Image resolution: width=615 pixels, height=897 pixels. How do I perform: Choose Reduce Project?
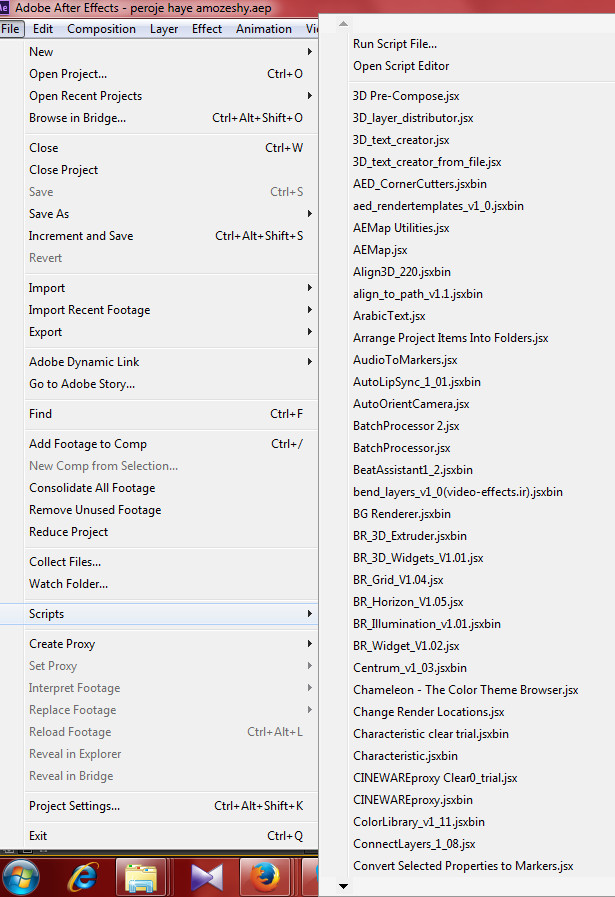point(170,532)
